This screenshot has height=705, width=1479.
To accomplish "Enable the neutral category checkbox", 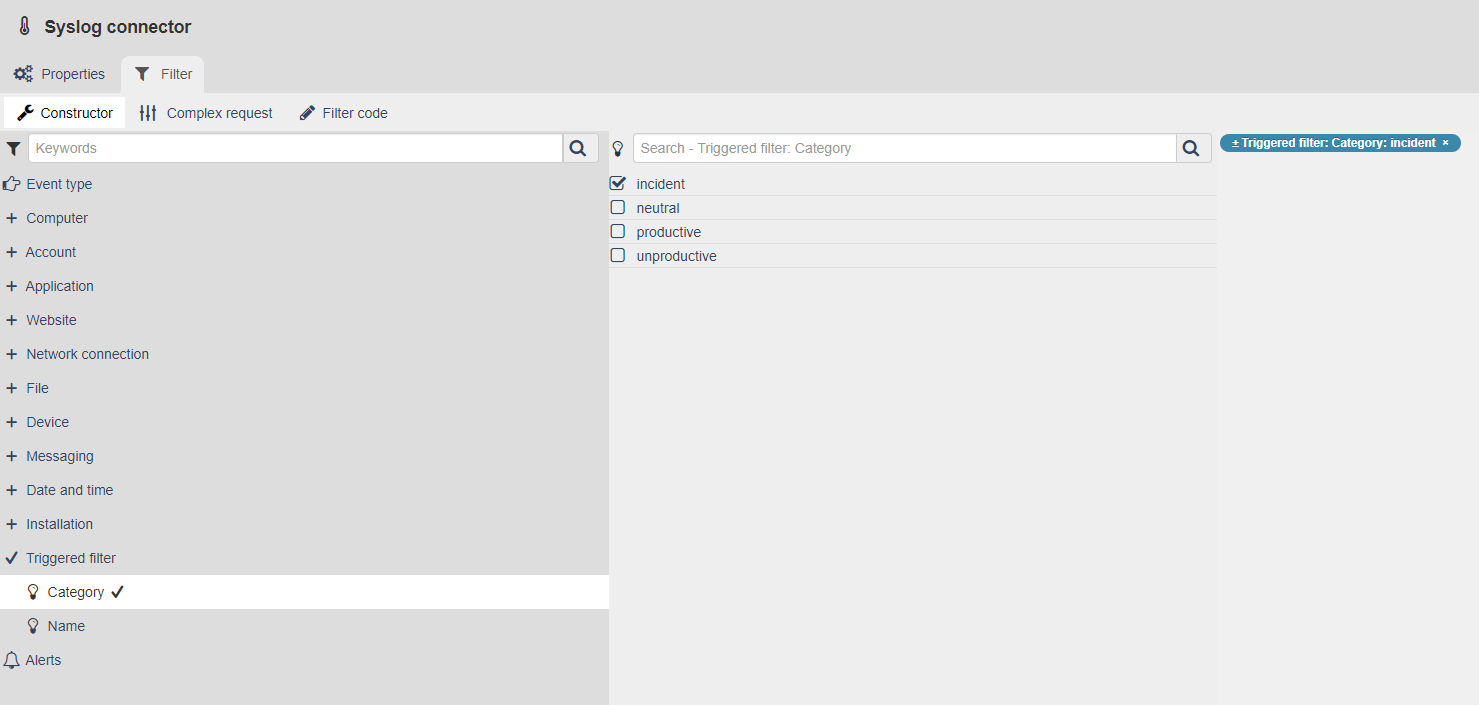I will tap(617, 207).
